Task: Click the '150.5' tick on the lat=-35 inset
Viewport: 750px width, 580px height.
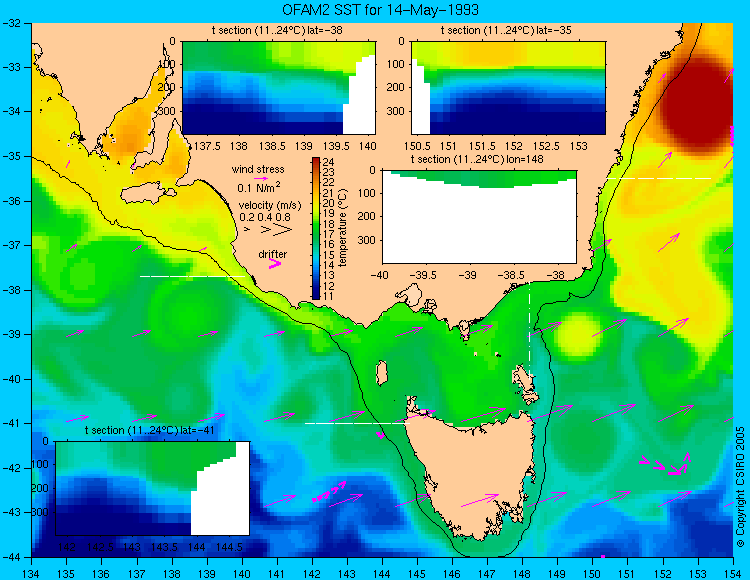Action: [417, 146]
